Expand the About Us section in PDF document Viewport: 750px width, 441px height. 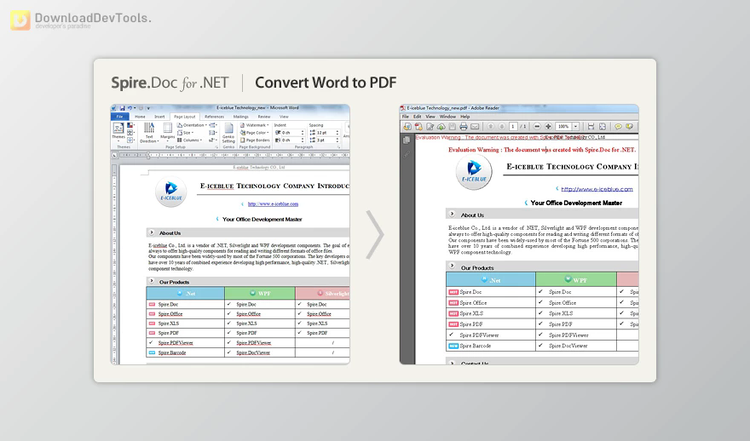[x=452, y=214]
